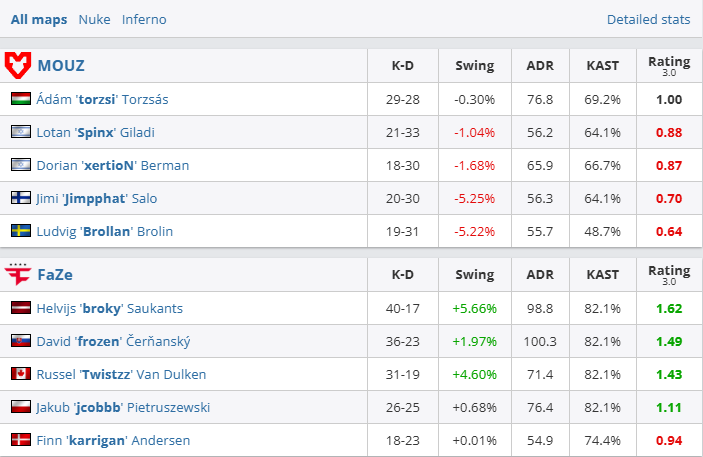Click the Swedish flag beside Brollan
The width and height of the screenshot is (703, 457).
[20, 231]
